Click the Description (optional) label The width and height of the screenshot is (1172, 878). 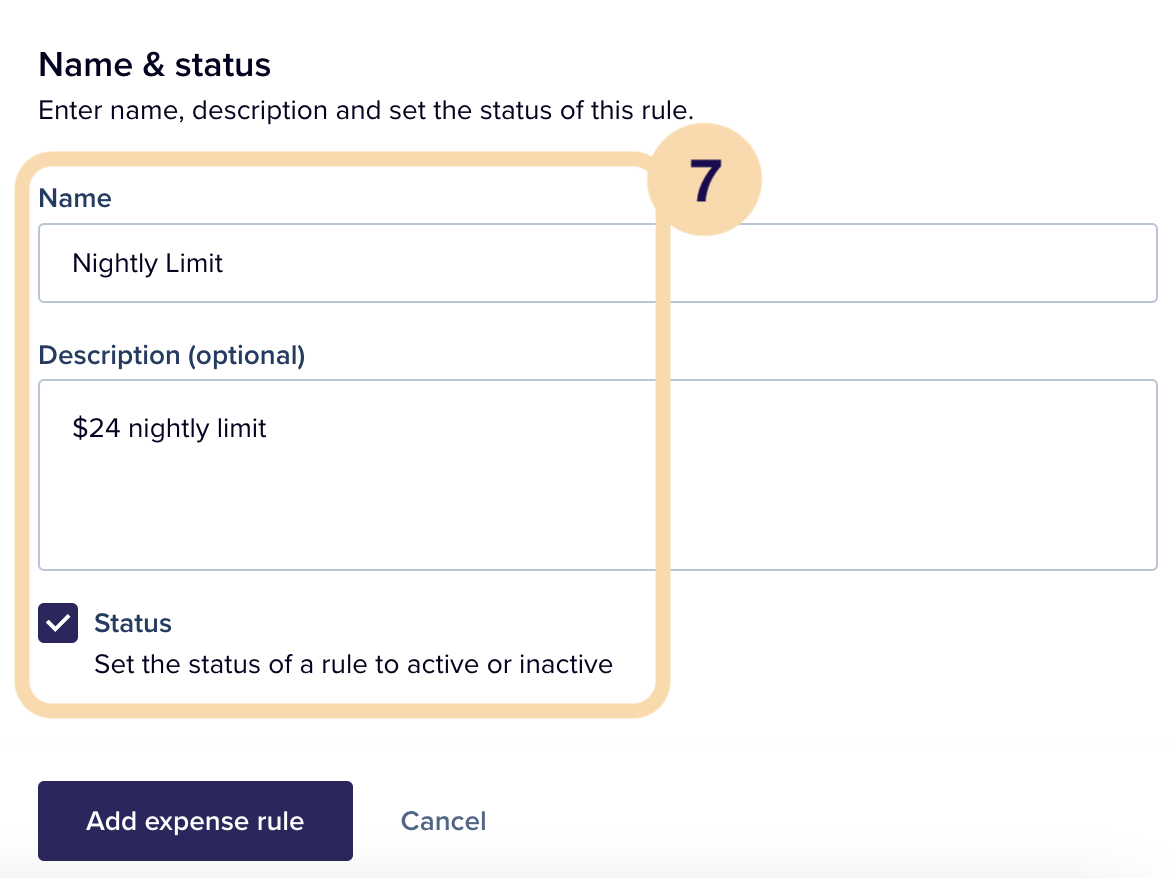(x=172, y=355)
